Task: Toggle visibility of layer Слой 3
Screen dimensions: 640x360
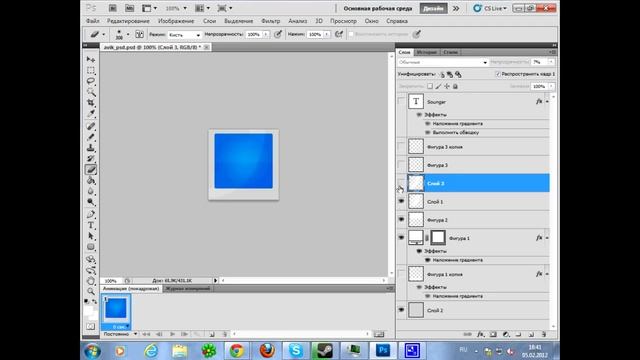Action: [x=401, y=183]
